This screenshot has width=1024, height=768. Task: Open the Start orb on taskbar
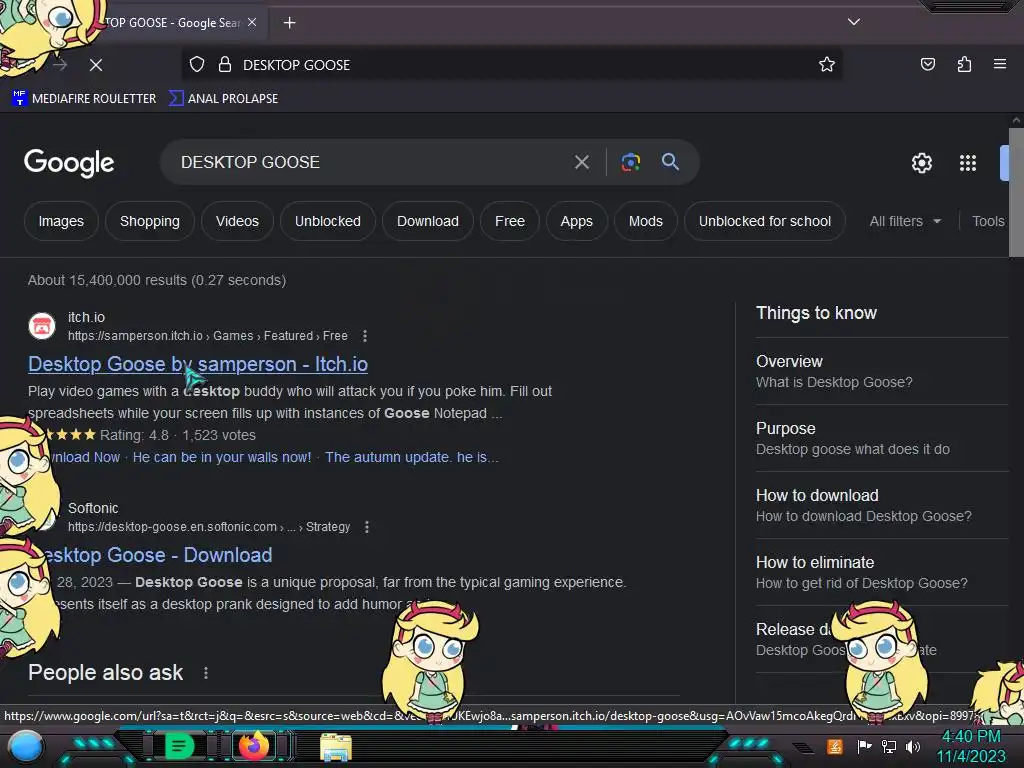pos(26,746)
